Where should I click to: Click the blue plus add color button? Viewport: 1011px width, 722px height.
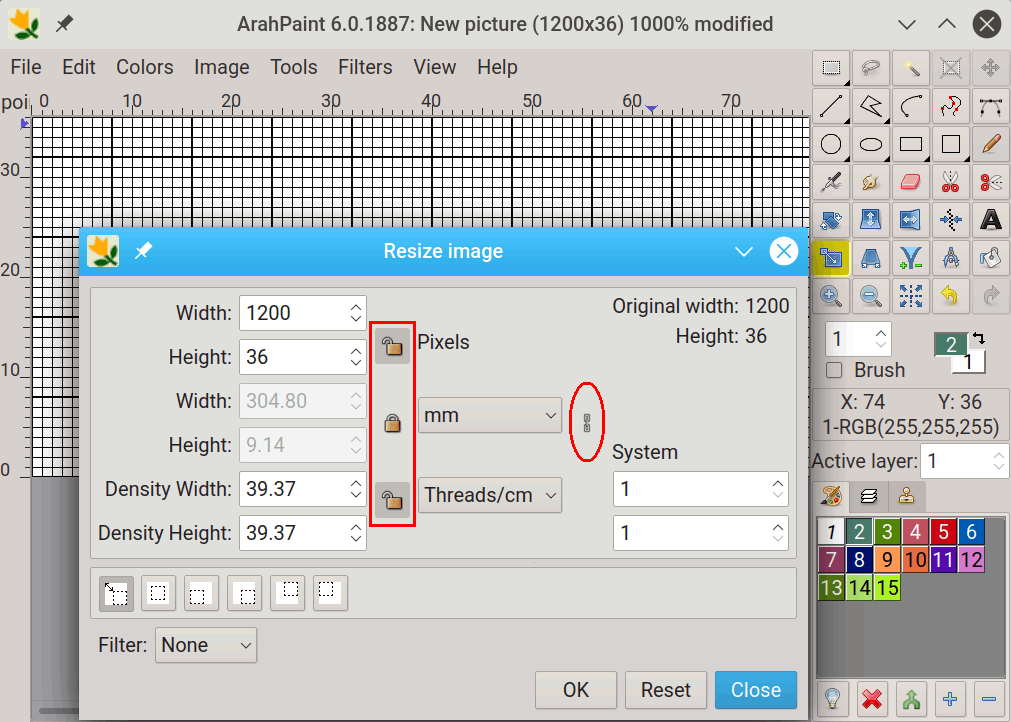[x=950, y=699]
